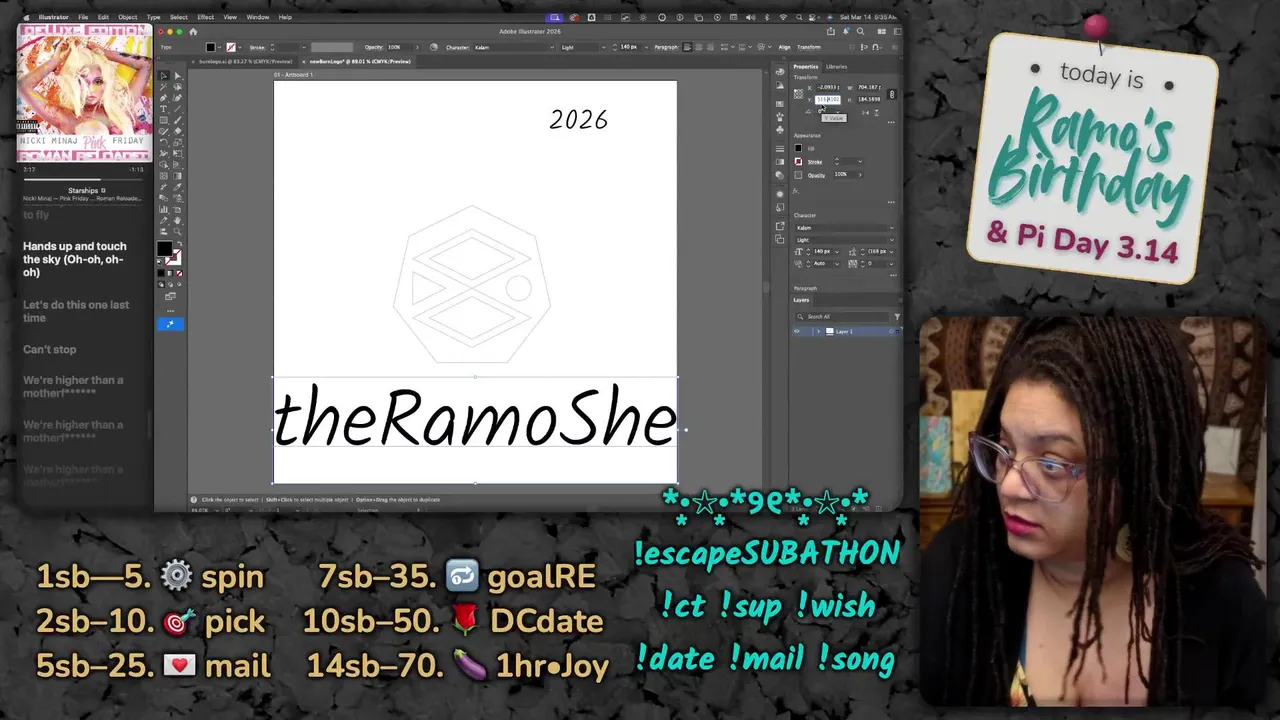
Task: Open the Object menu
Action: point(128,17)
